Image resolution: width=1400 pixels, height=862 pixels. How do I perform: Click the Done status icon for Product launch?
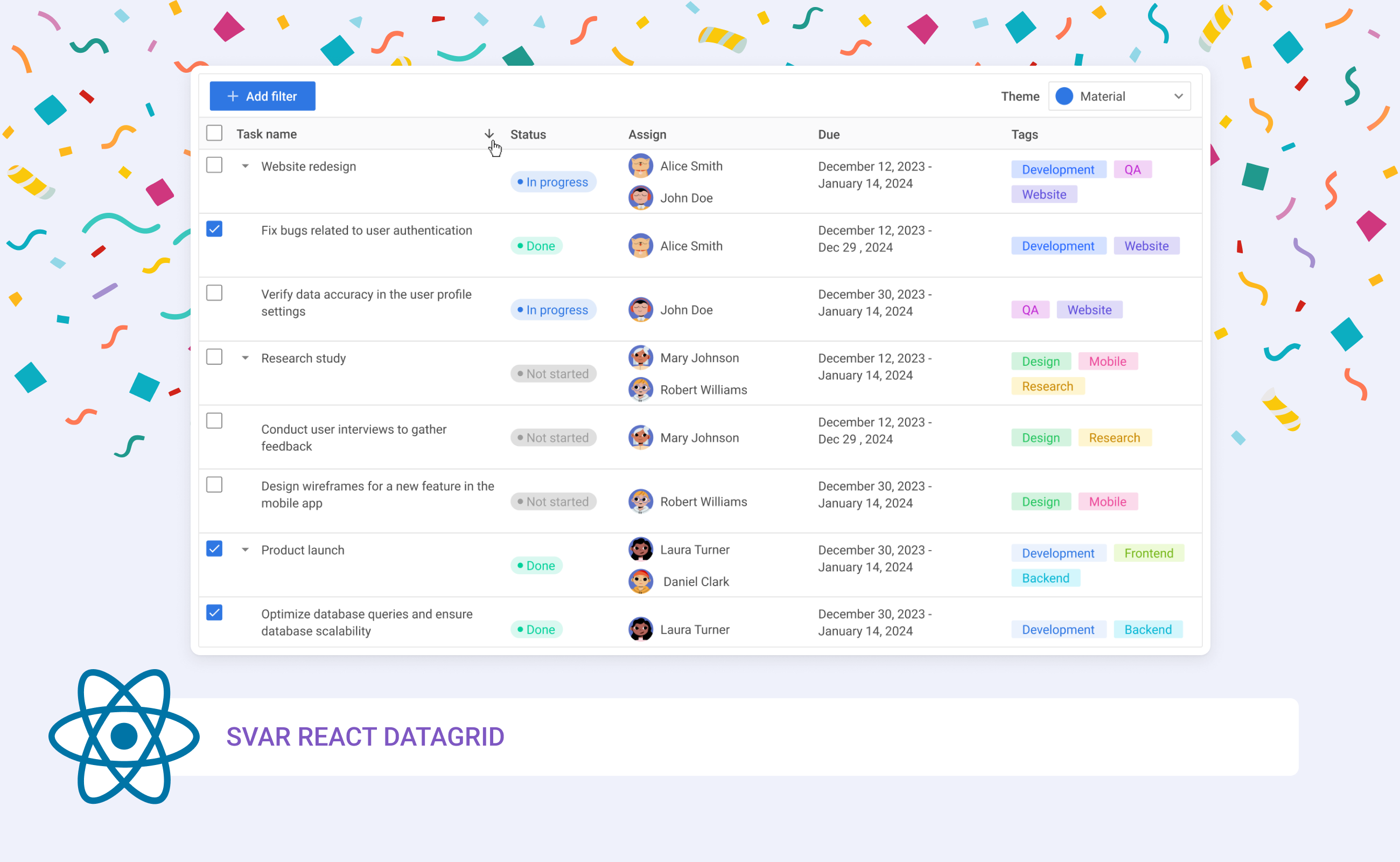(x=537, y=565)
